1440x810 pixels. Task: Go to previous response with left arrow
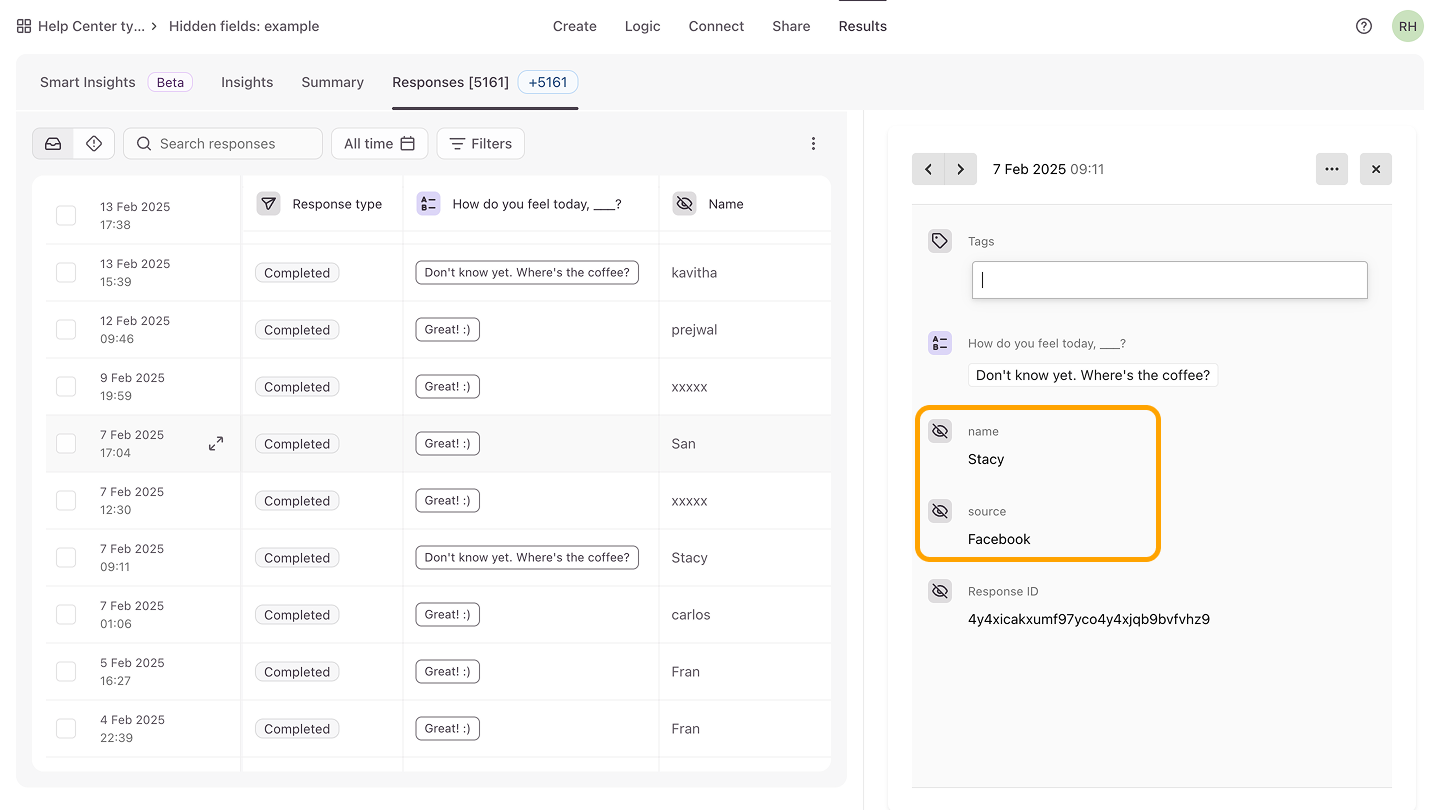click(928, 169)
